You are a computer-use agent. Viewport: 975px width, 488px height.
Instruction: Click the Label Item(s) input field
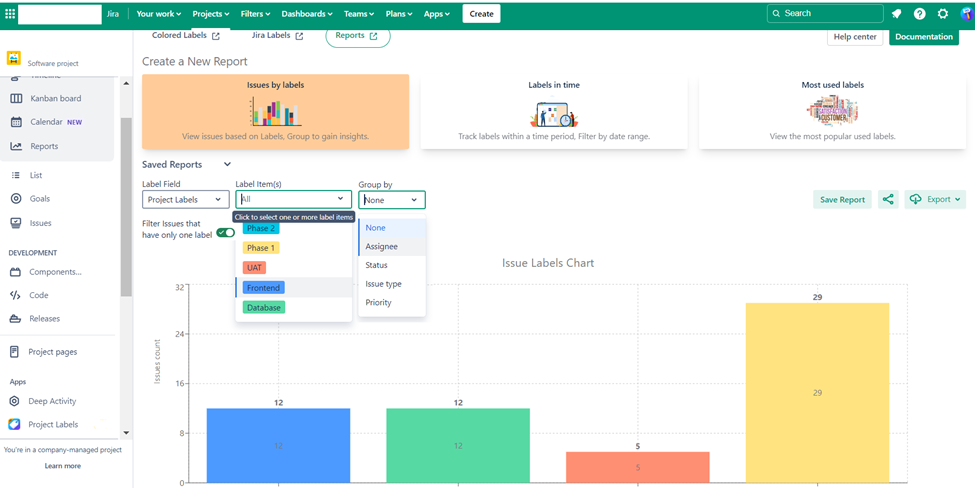[x=293, y=200]
